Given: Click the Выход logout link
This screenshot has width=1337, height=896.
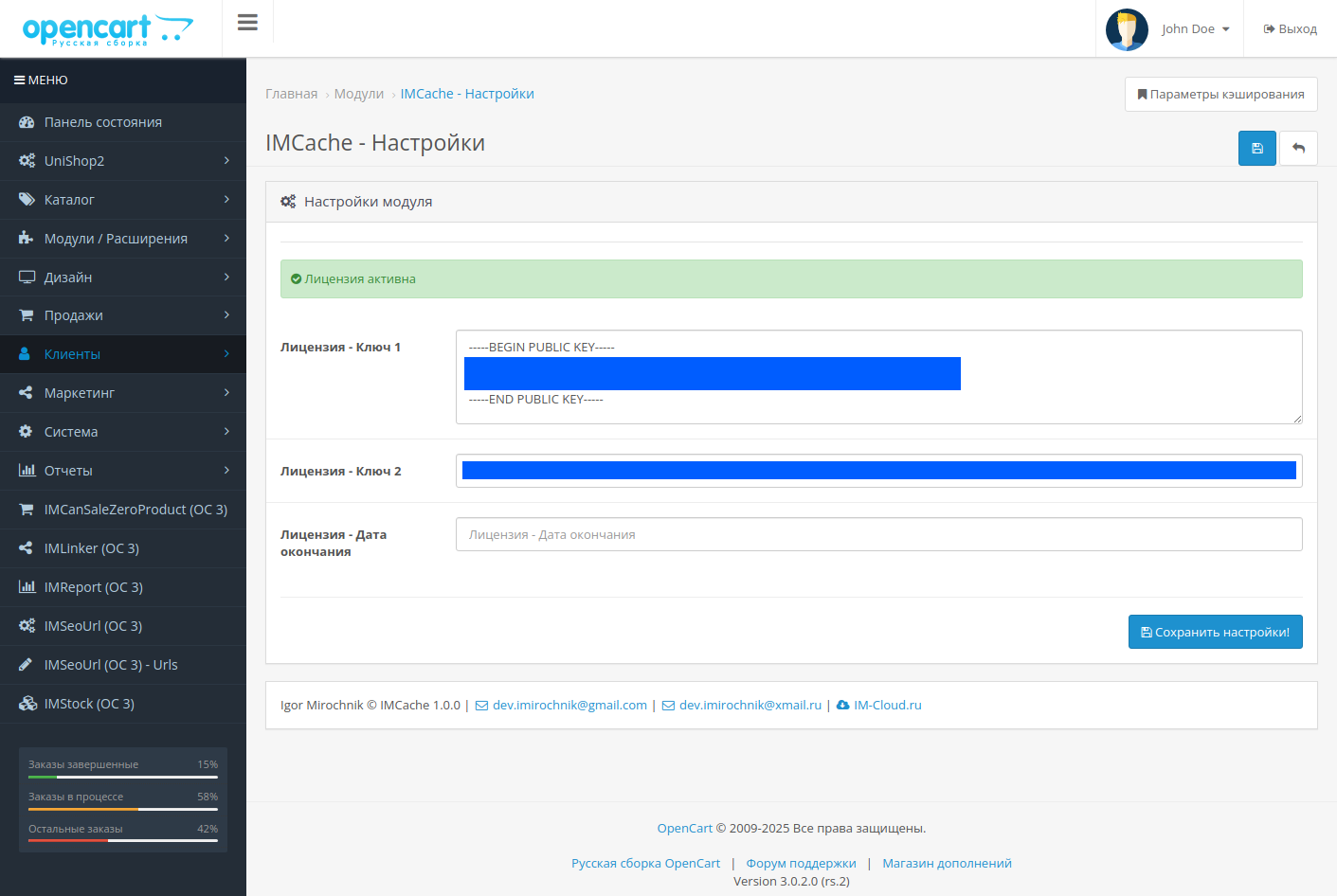Looking at the screenshot, I should 1290,29.
